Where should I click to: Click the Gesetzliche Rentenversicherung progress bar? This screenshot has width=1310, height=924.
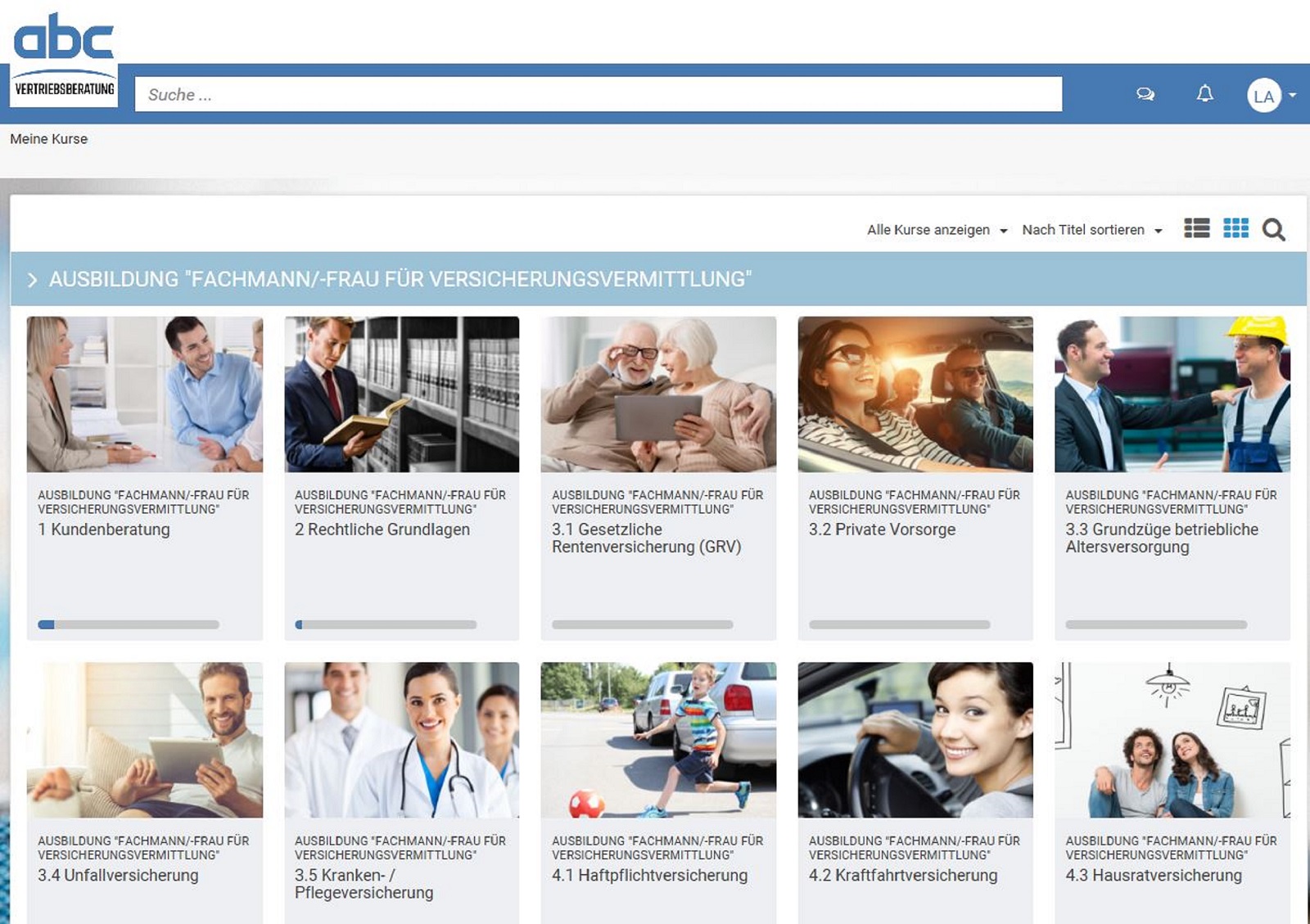(643, 624)
